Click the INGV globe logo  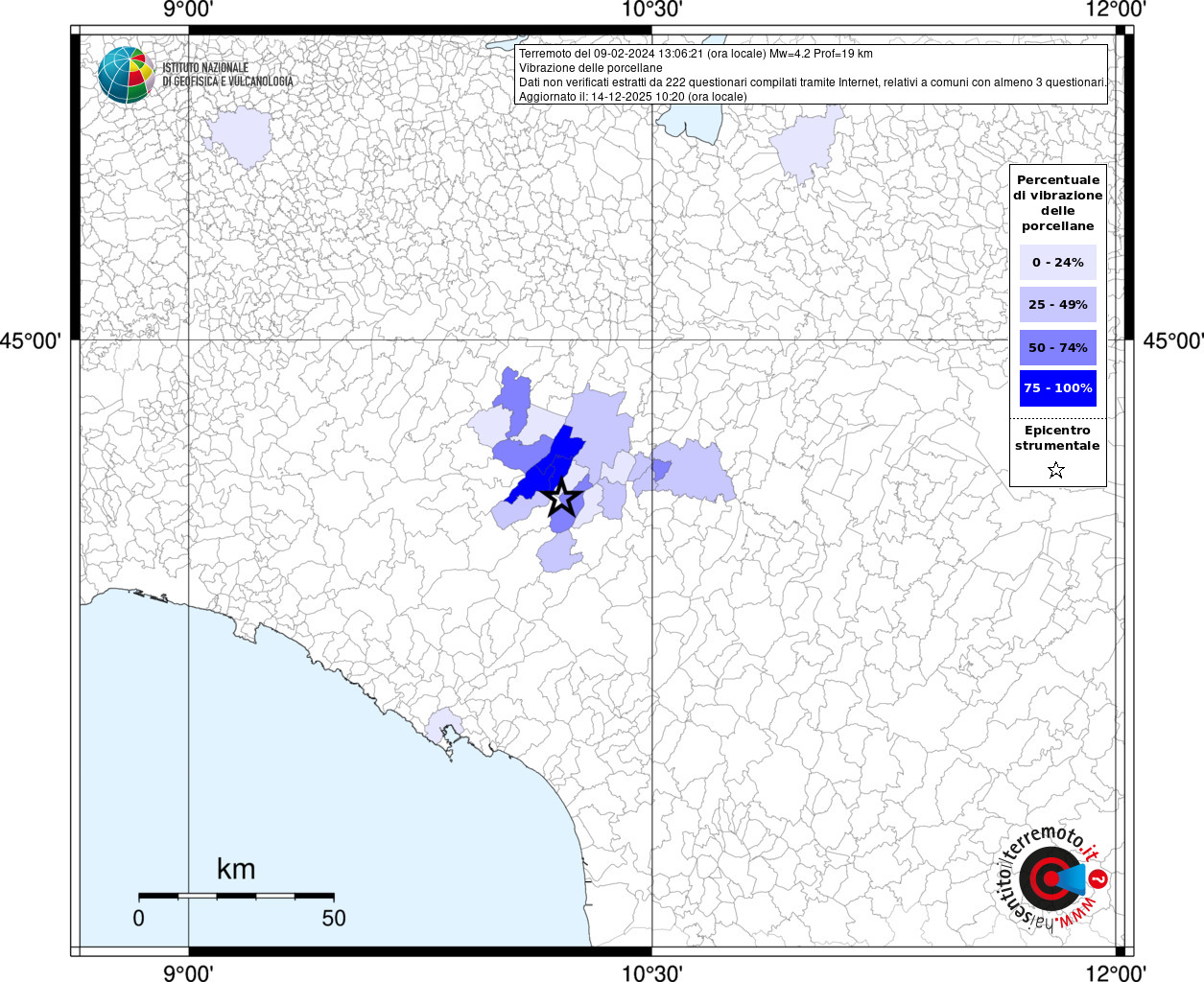(126, 75)
